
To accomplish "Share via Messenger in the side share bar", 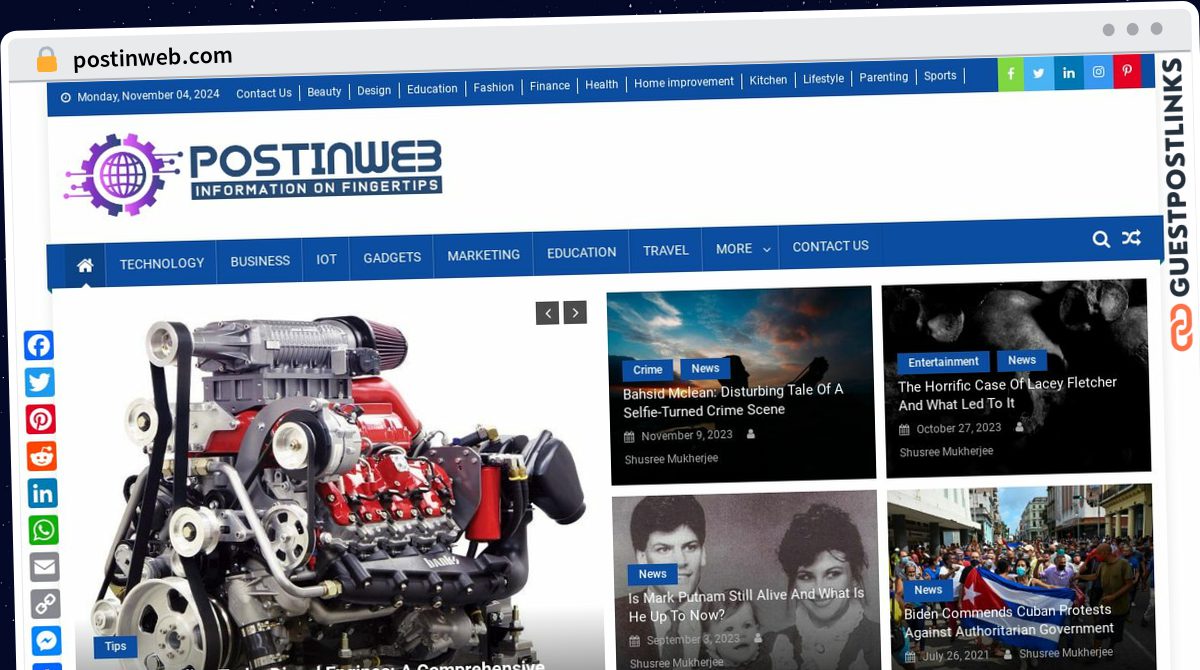I will tap(47, 642).
